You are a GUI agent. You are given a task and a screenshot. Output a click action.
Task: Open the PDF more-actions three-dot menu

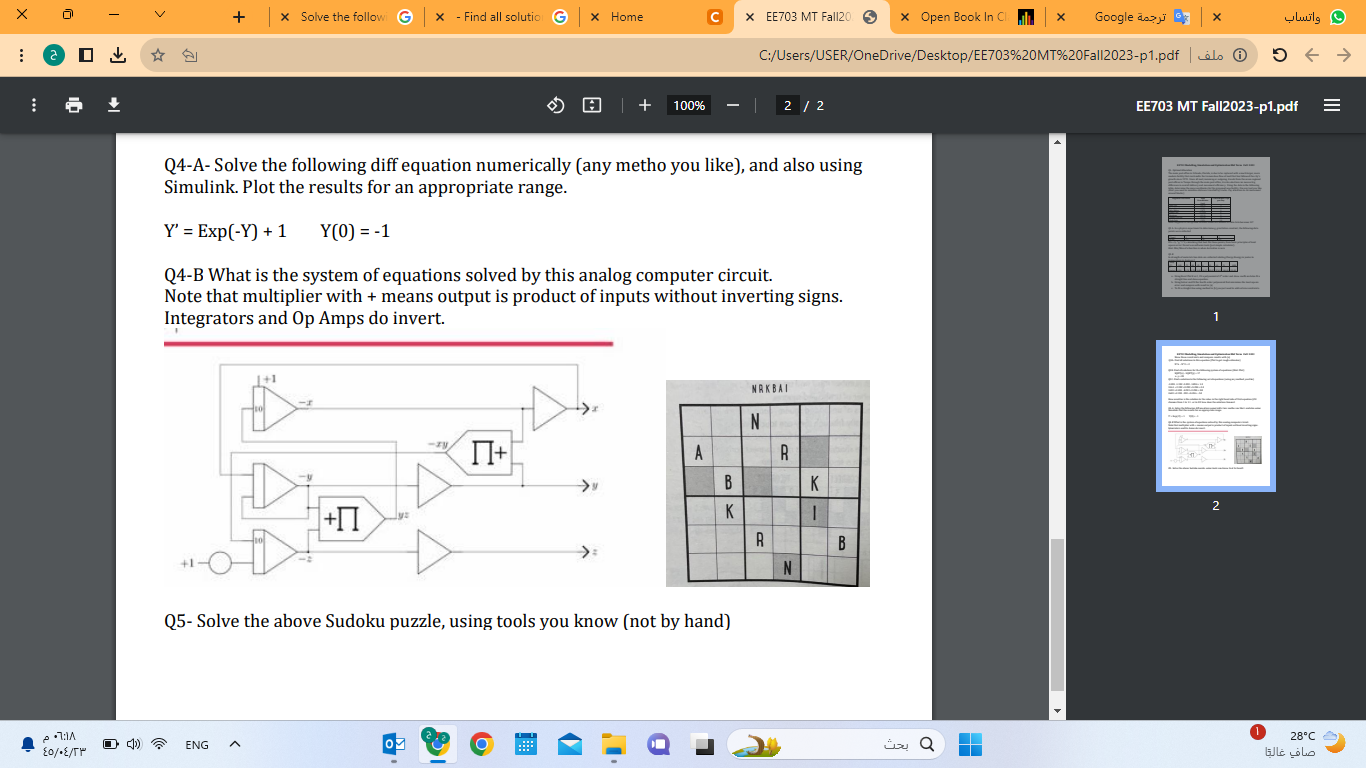coord(34,105)
